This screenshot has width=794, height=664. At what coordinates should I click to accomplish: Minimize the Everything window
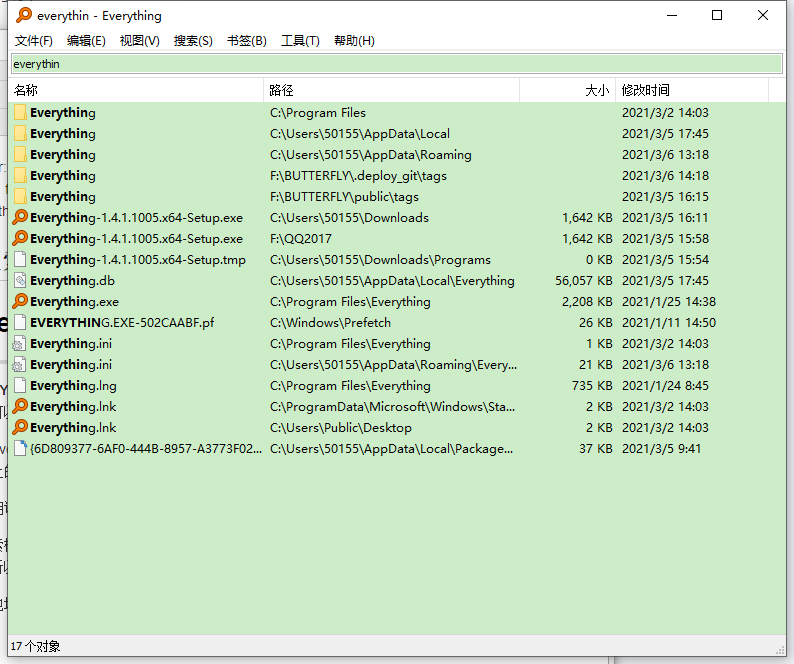tap(672, 15)
